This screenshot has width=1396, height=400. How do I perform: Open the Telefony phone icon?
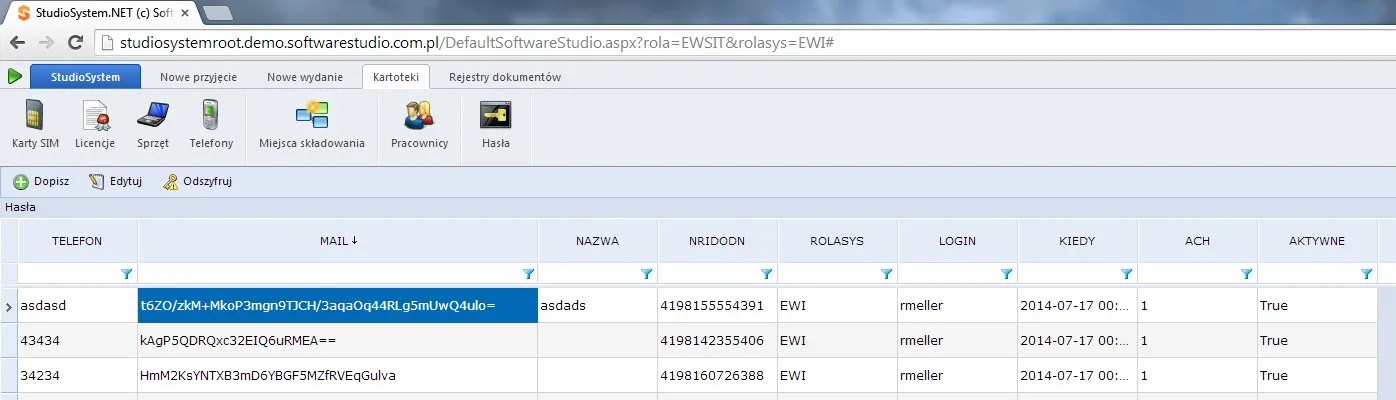[211, 124]
